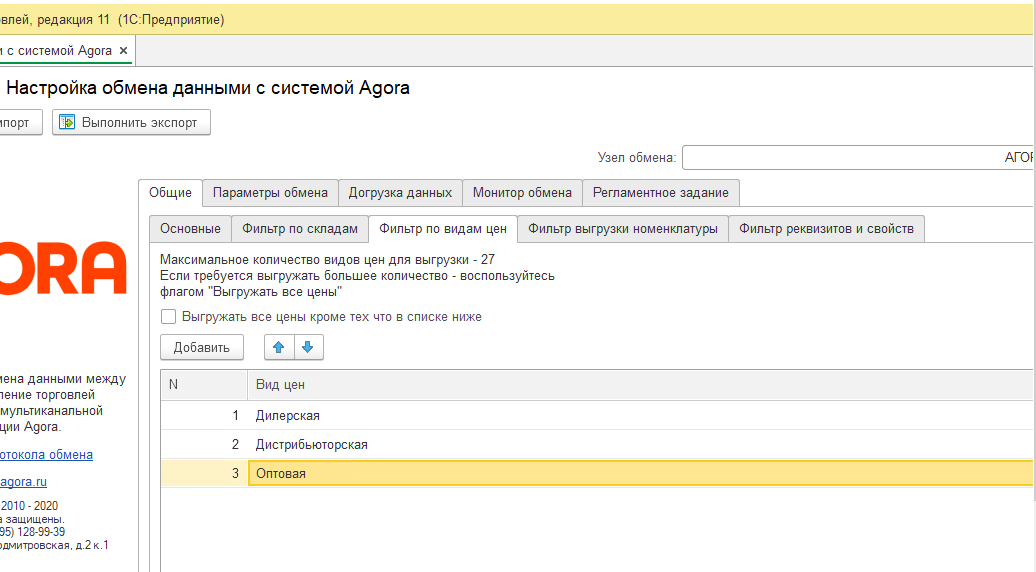The width and height of the screenshot is (1036, 572).
Task: Switch to Фильтр по складам sub-tab
Action: [x=300, y=229]
